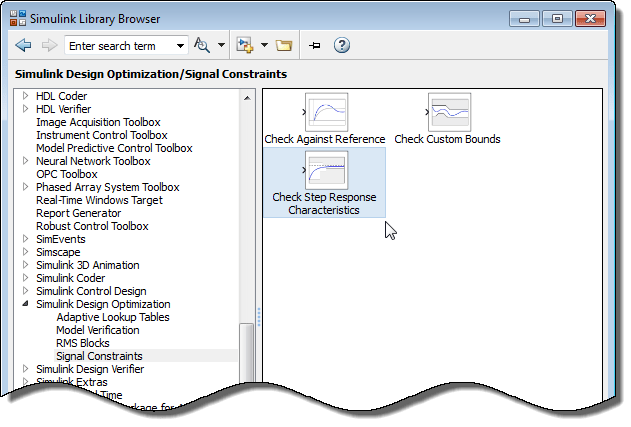Click the search magnifier icon

point(202,45)
